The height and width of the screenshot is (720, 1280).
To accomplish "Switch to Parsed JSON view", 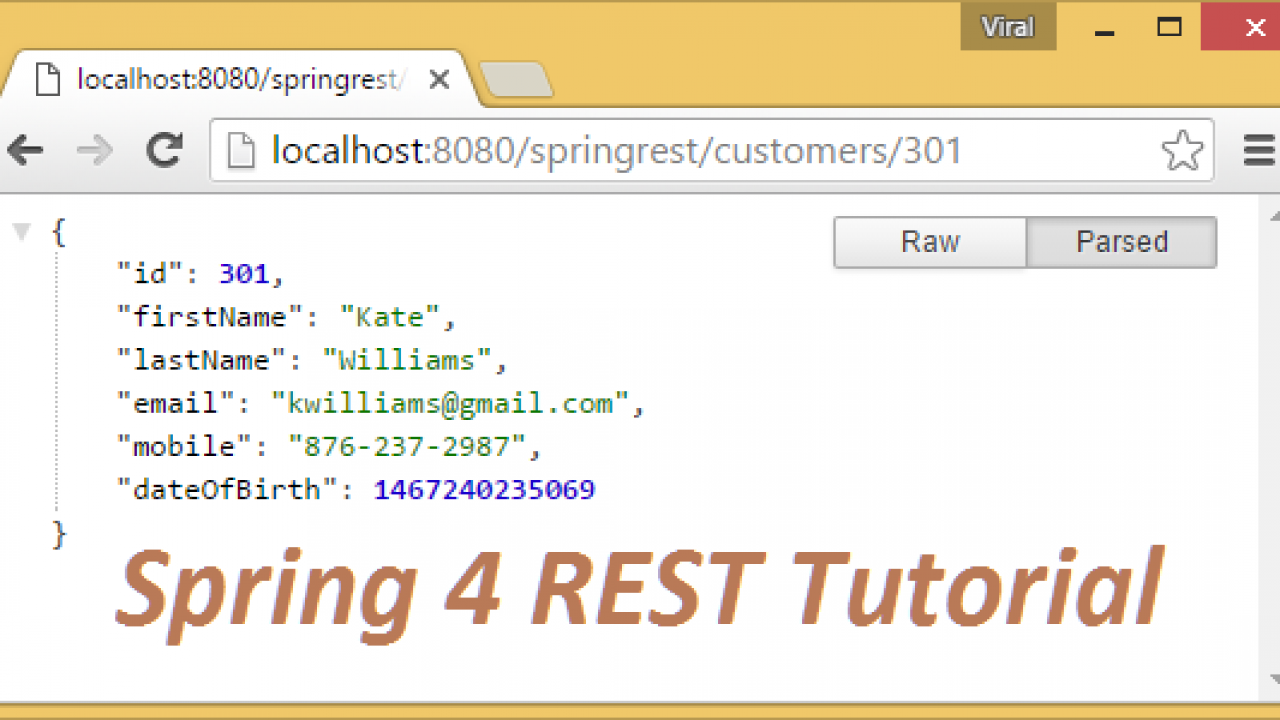I will point(1122,242).
